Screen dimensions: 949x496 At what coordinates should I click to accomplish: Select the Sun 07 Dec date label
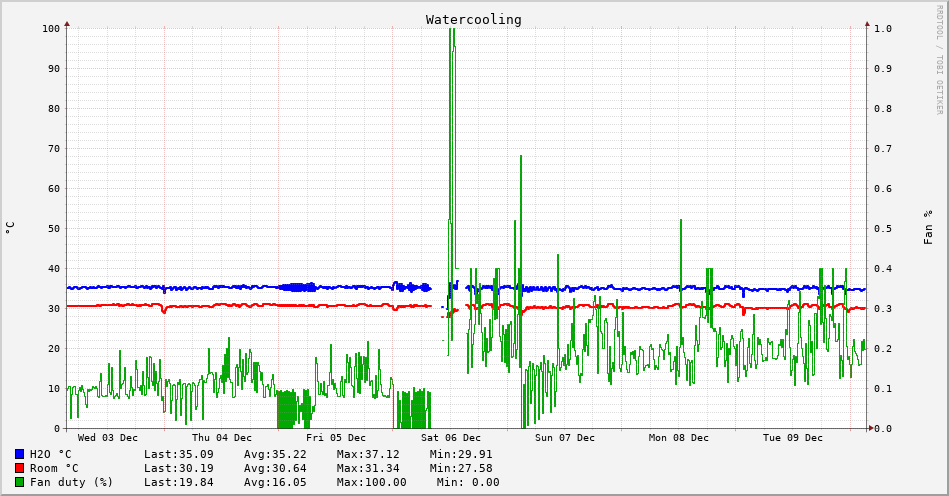pos(565,438)
